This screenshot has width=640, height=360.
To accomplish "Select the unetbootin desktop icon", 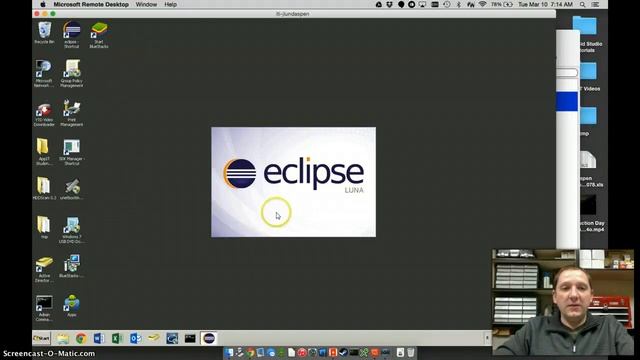I will pyautogui.click(x=72, y=188).
